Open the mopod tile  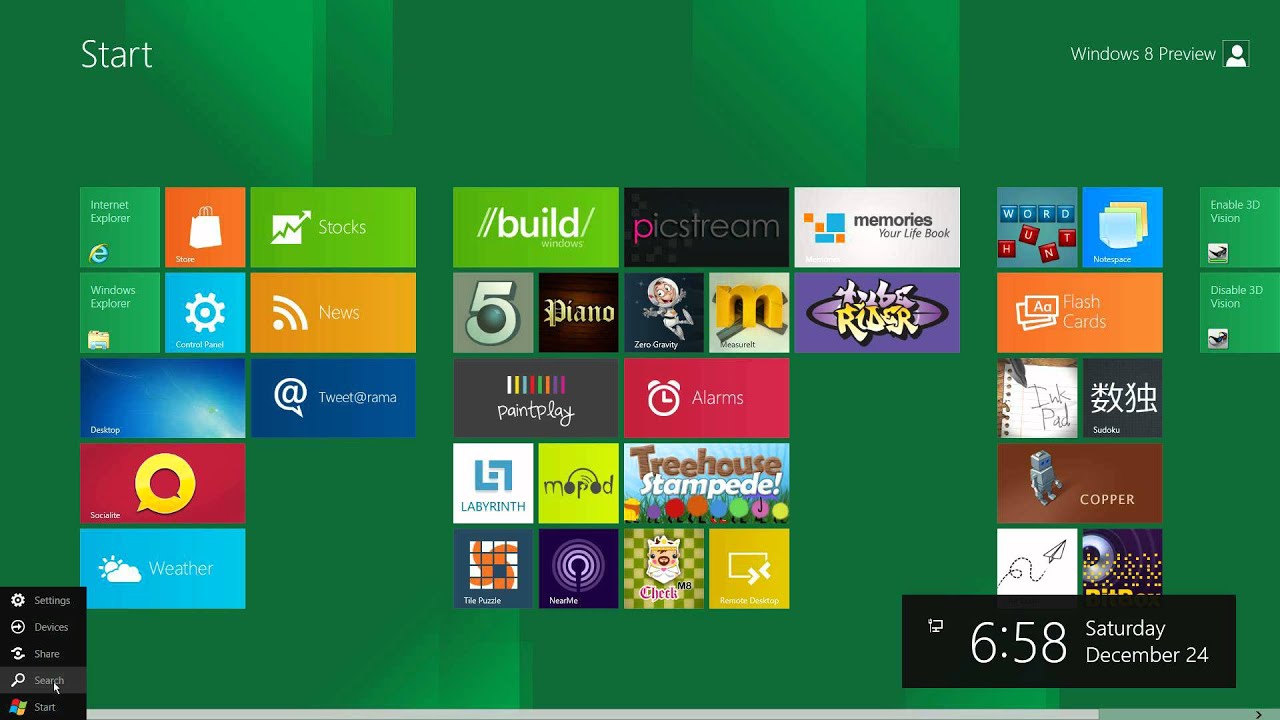tap(578, 483)
